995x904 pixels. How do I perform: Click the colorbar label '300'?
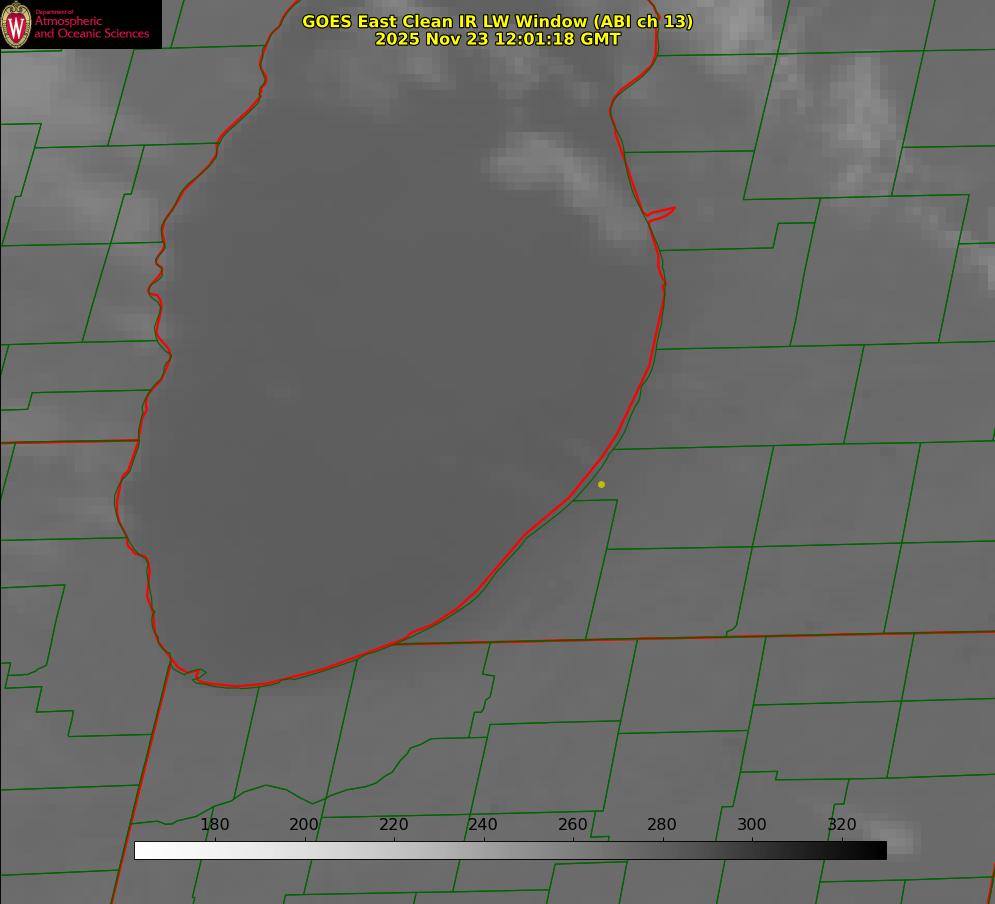[752, 824]
